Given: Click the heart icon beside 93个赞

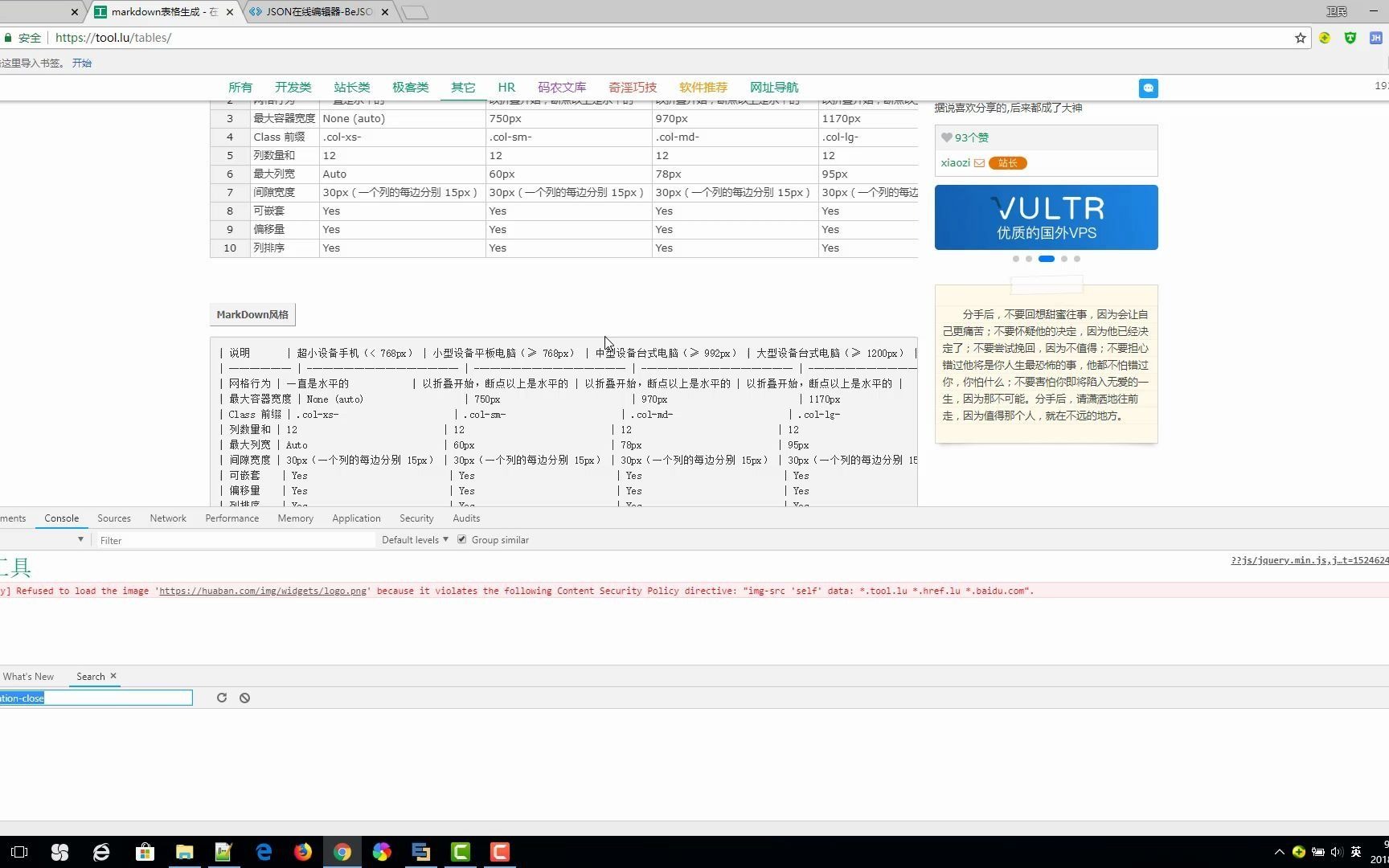Looking at the screenshot, I should point(947,137).
